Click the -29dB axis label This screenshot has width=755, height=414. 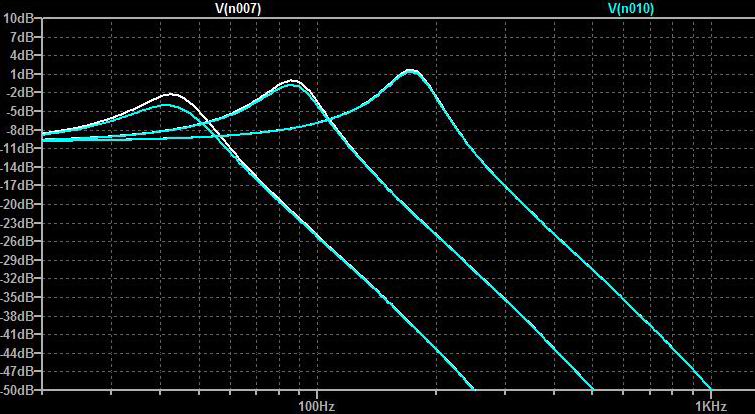pos(18,260)
